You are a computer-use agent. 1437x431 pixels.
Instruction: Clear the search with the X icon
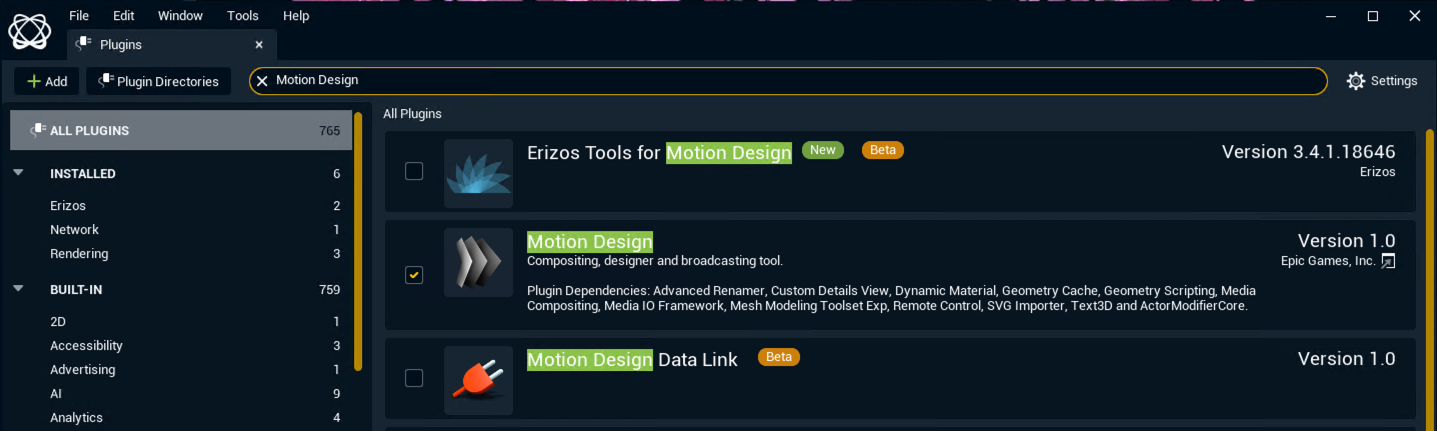point(262,81)
